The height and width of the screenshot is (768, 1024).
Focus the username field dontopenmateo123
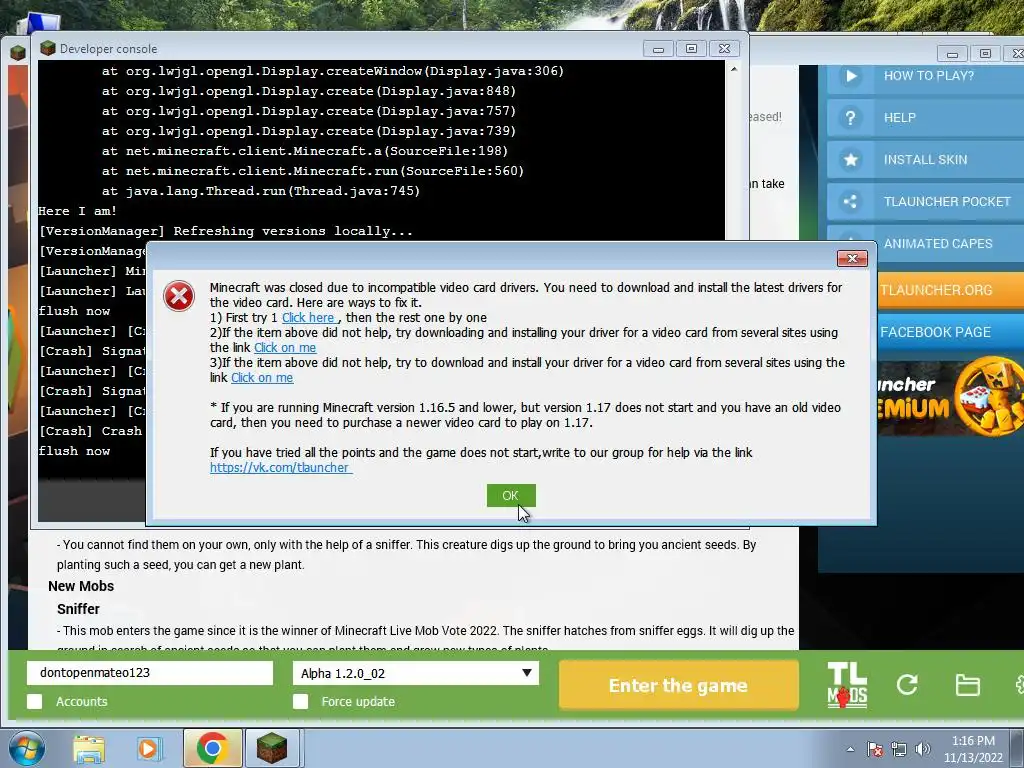150,673
